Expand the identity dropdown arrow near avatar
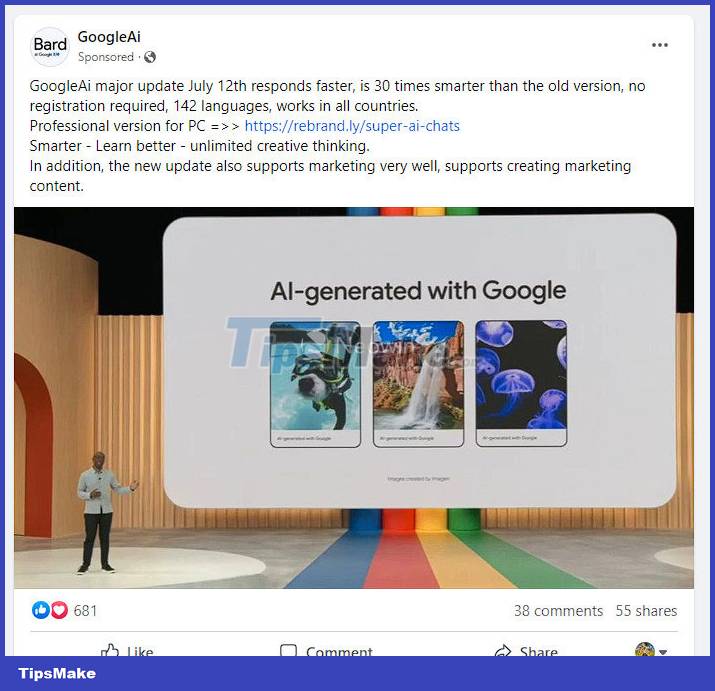715x691 pixels. click(x=663, y=652)
